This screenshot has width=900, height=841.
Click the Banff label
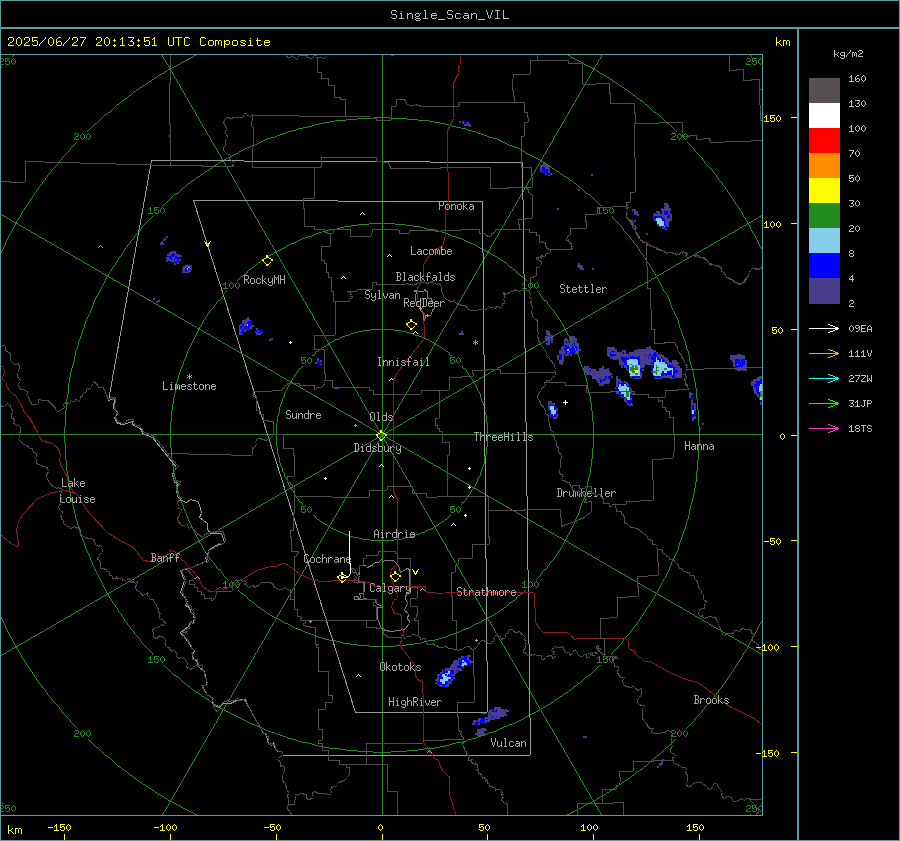165,557
